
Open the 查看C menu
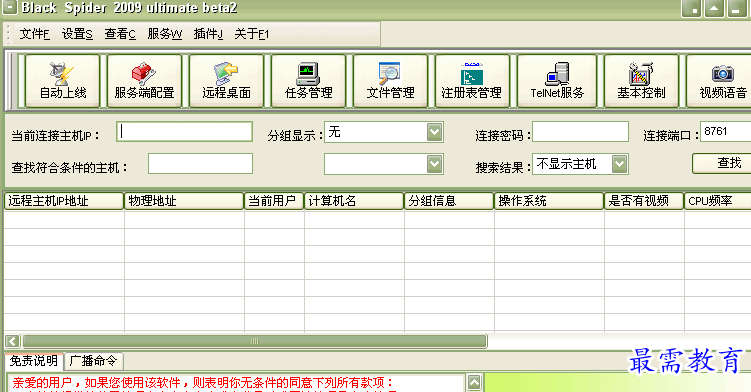pos(120,34)
